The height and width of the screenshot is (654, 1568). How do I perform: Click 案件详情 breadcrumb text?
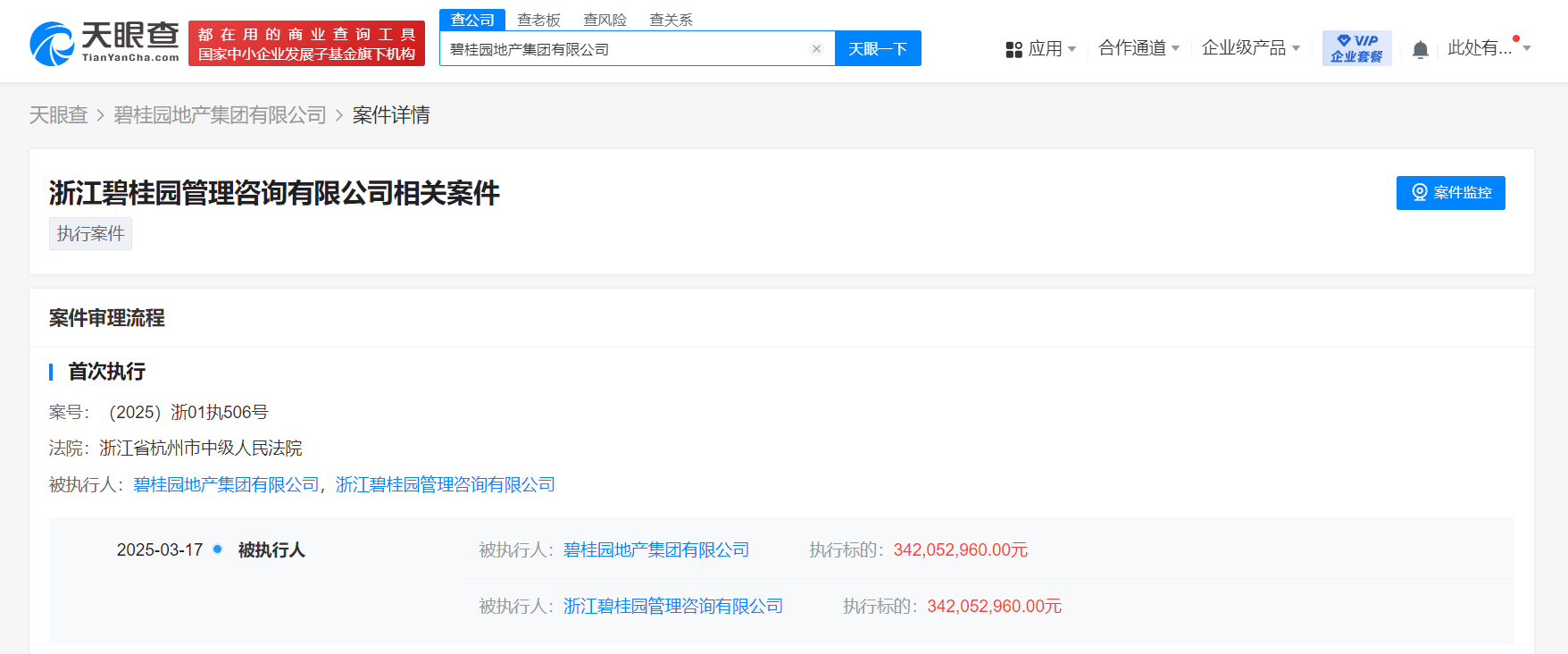click(391, 115)
